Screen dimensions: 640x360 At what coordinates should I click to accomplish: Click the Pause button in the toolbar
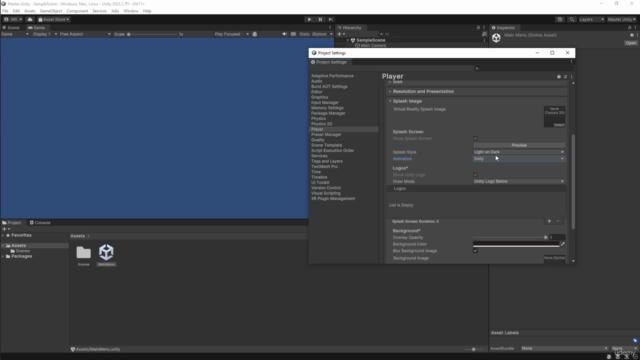(x=320, y=19)
